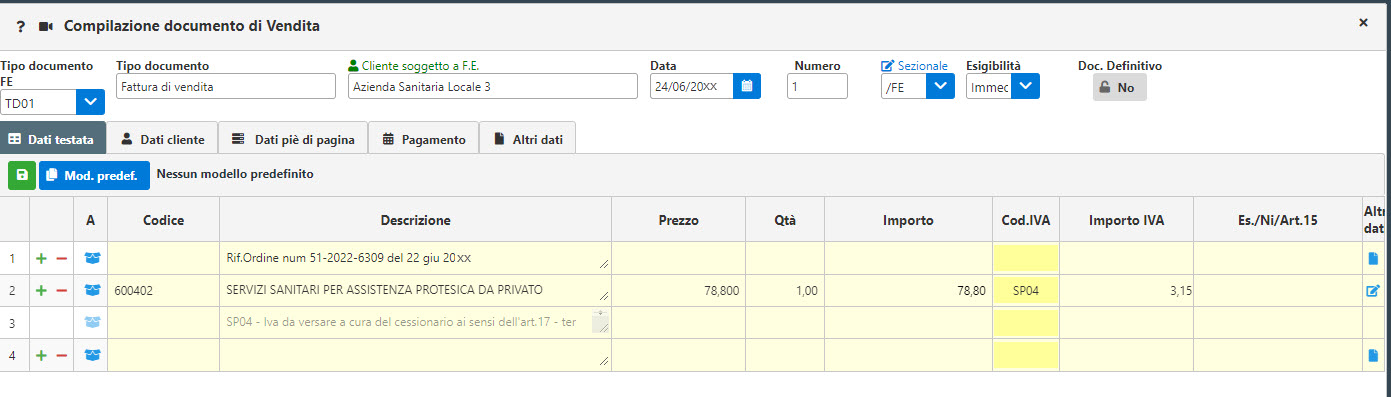
Task: Click the video camera tutorial icon
Action: click(x=45, y=26)
